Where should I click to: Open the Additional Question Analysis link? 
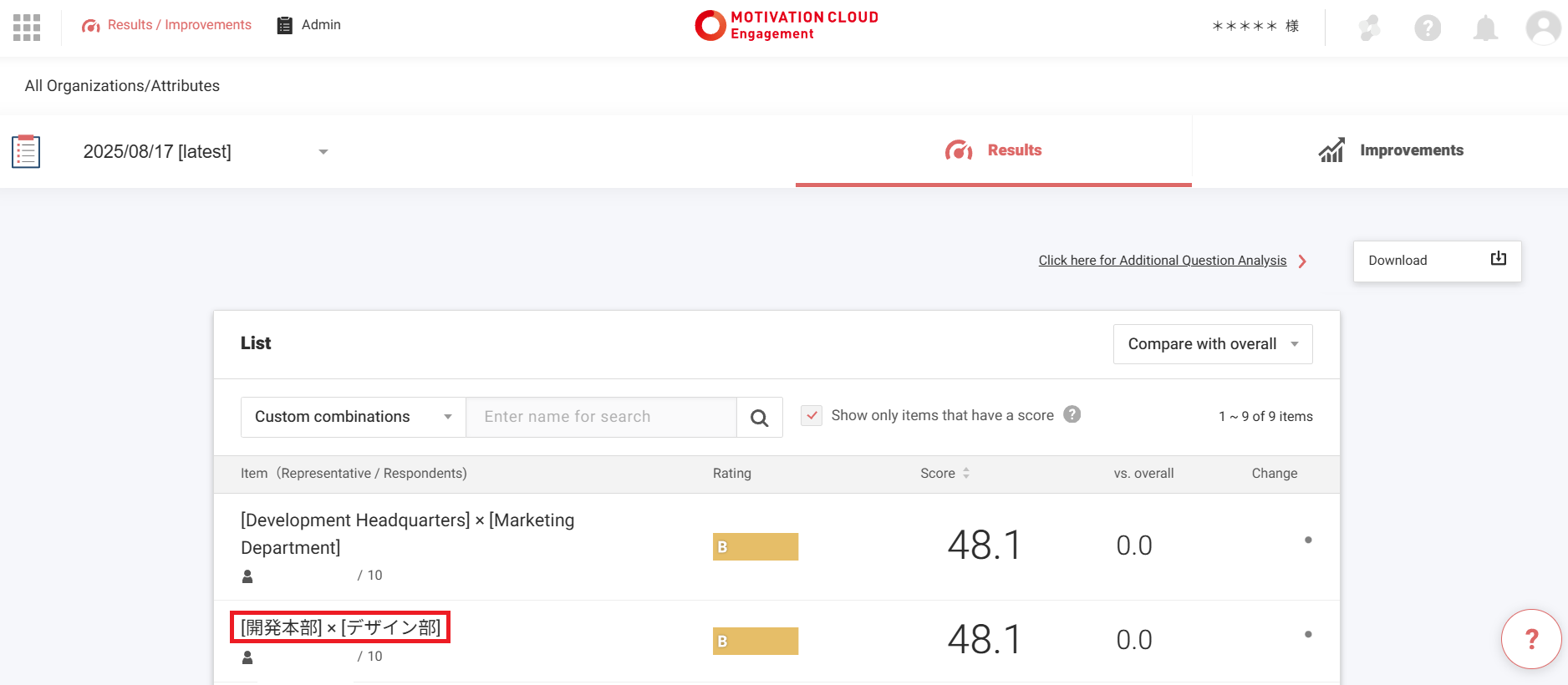tap(1162, 261)
